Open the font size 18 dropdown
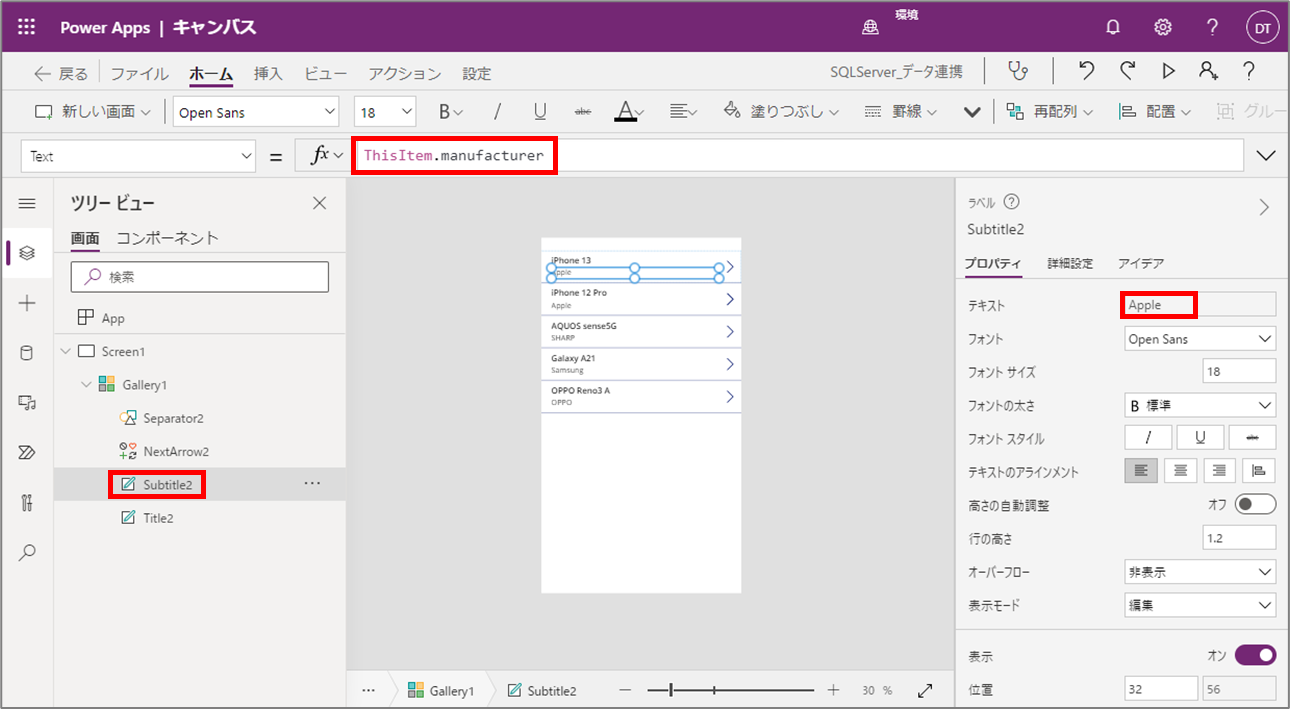The width and height of the screenshot is (1290, 709). tap(385, 112)
